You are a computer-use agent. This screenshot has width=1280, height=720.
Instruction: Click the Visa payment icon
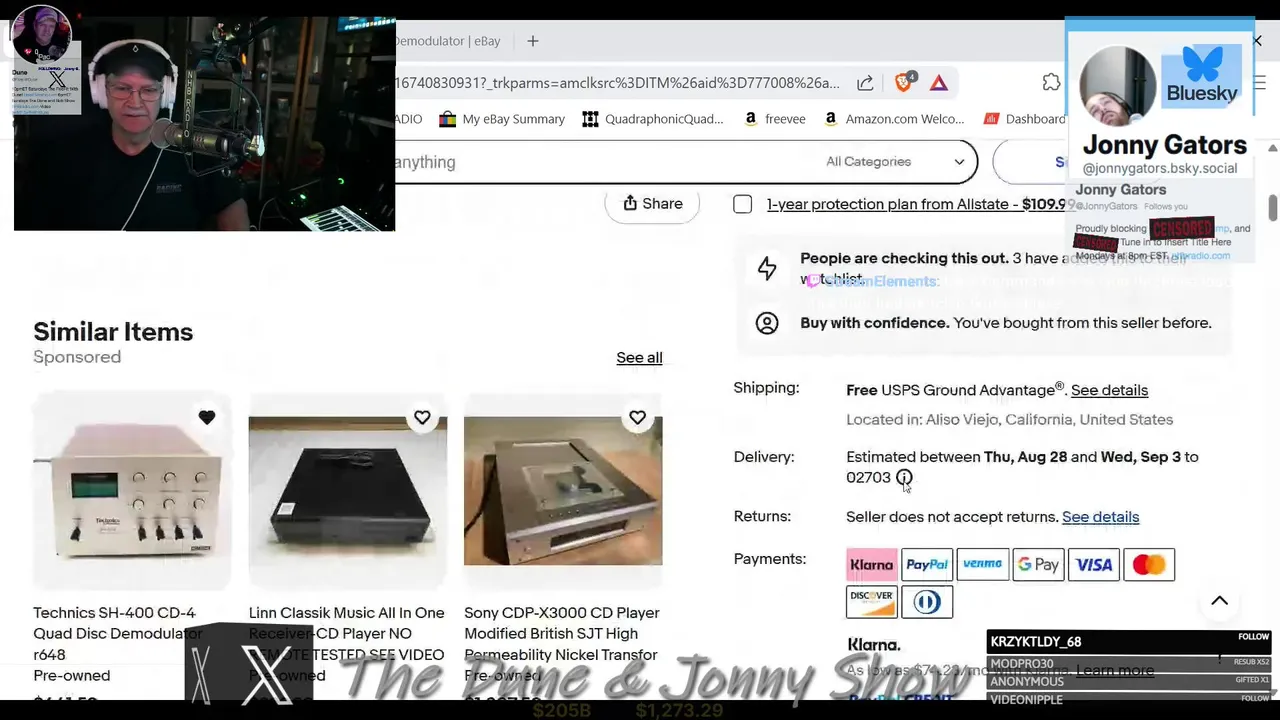click(x=1094, y=565)
